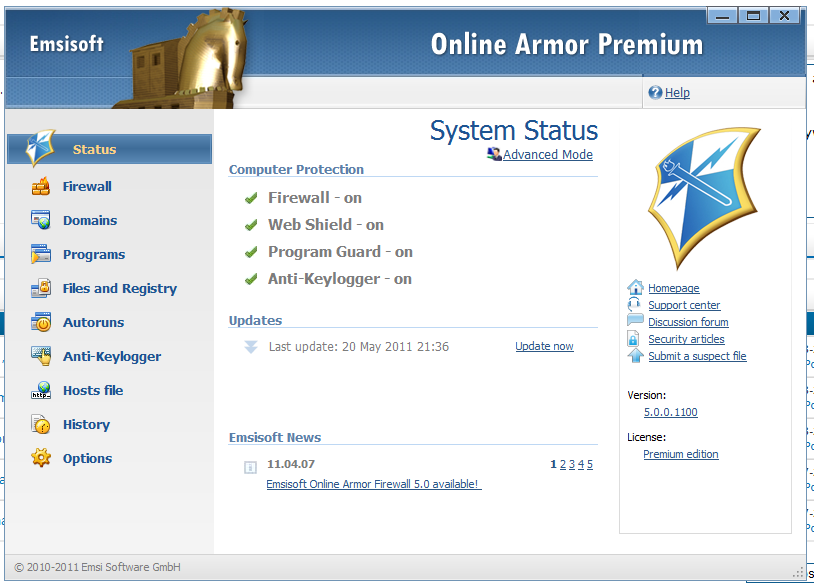814x586 pixels.
Task: Open the Help link
Action: [677, 92]
